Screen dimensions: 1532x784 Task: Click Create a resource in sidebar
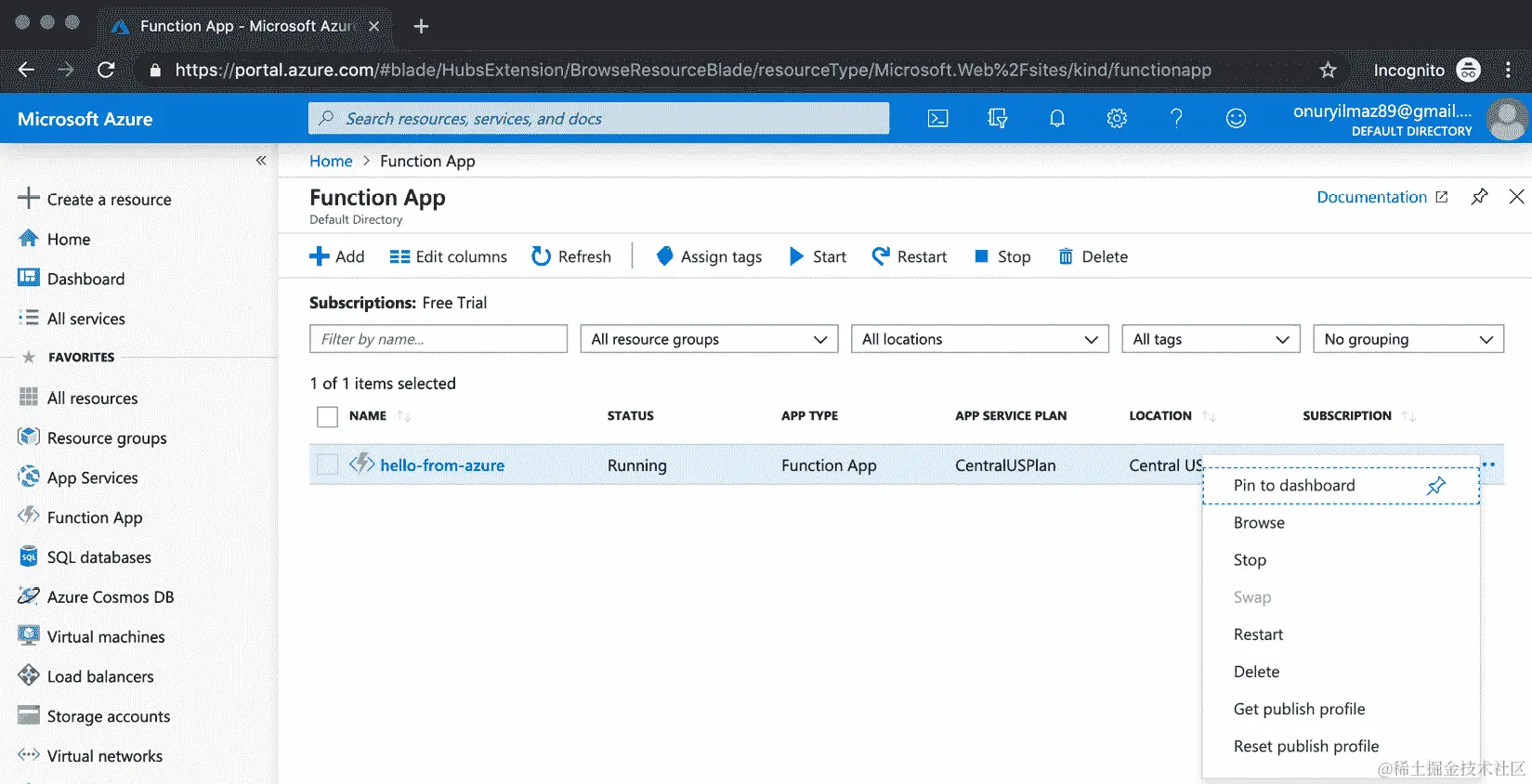(x=95, y=199)
